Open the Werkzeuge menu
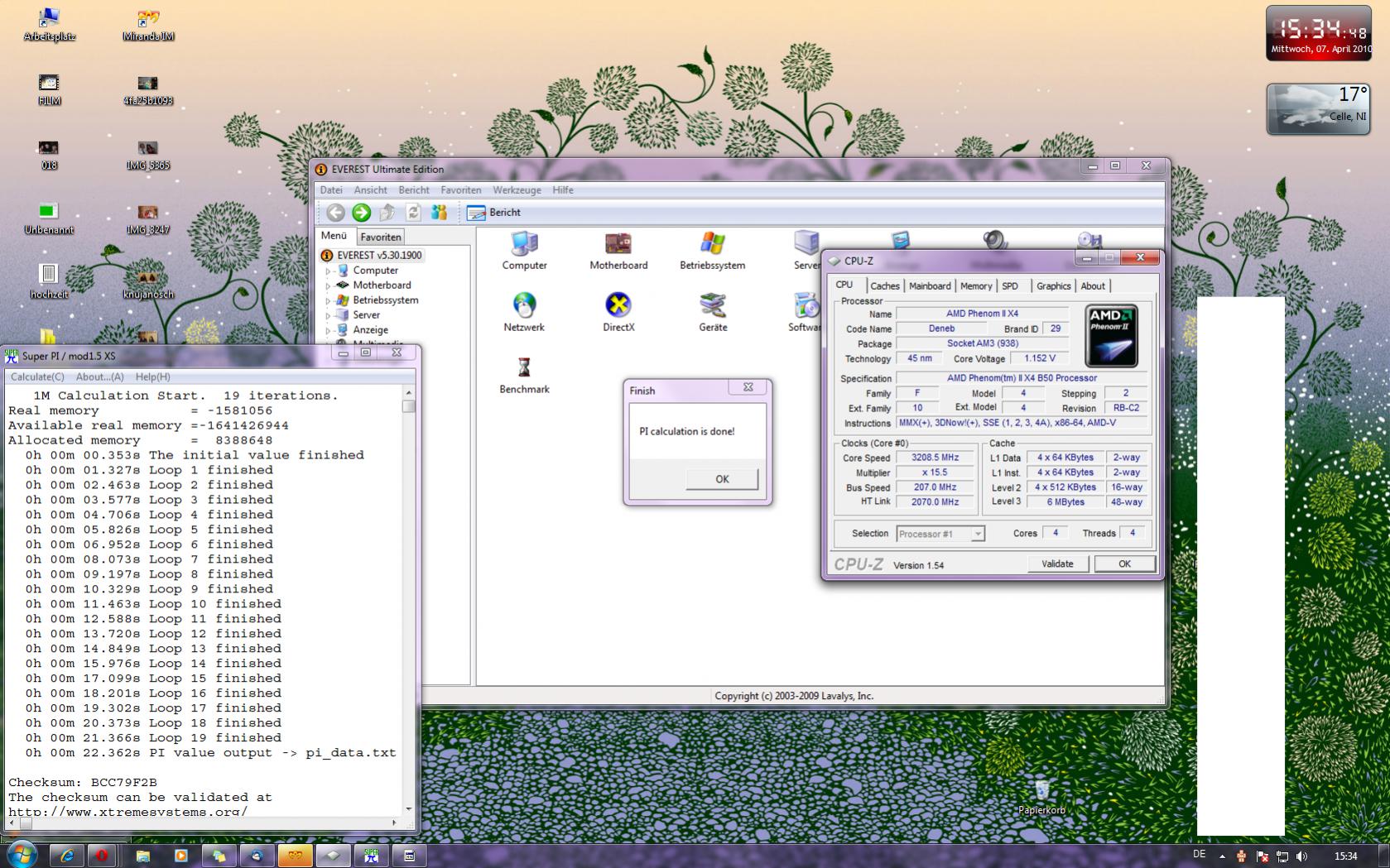 click(517, 190)
